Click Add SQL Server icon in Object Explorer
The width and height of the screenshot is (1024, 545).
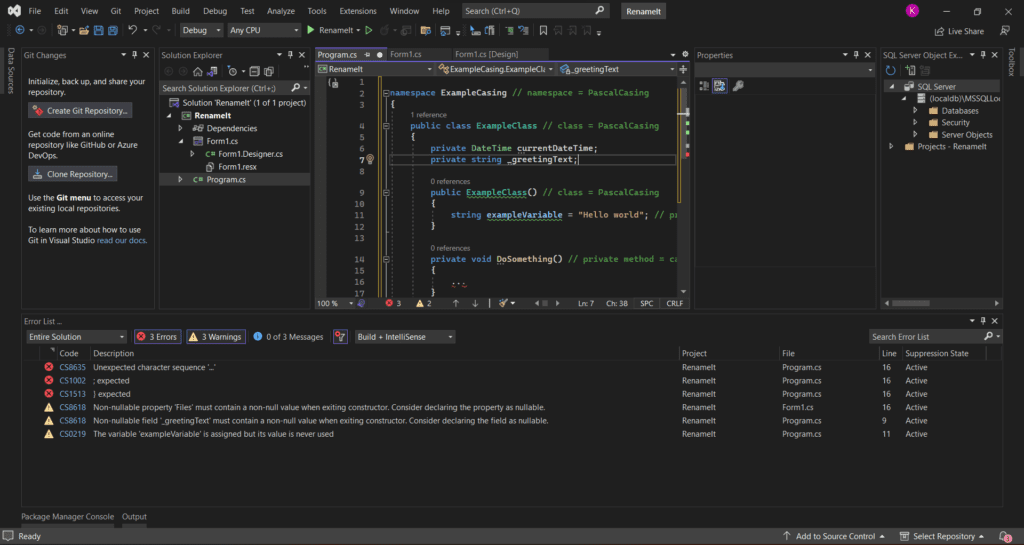[x=910, y=70]
